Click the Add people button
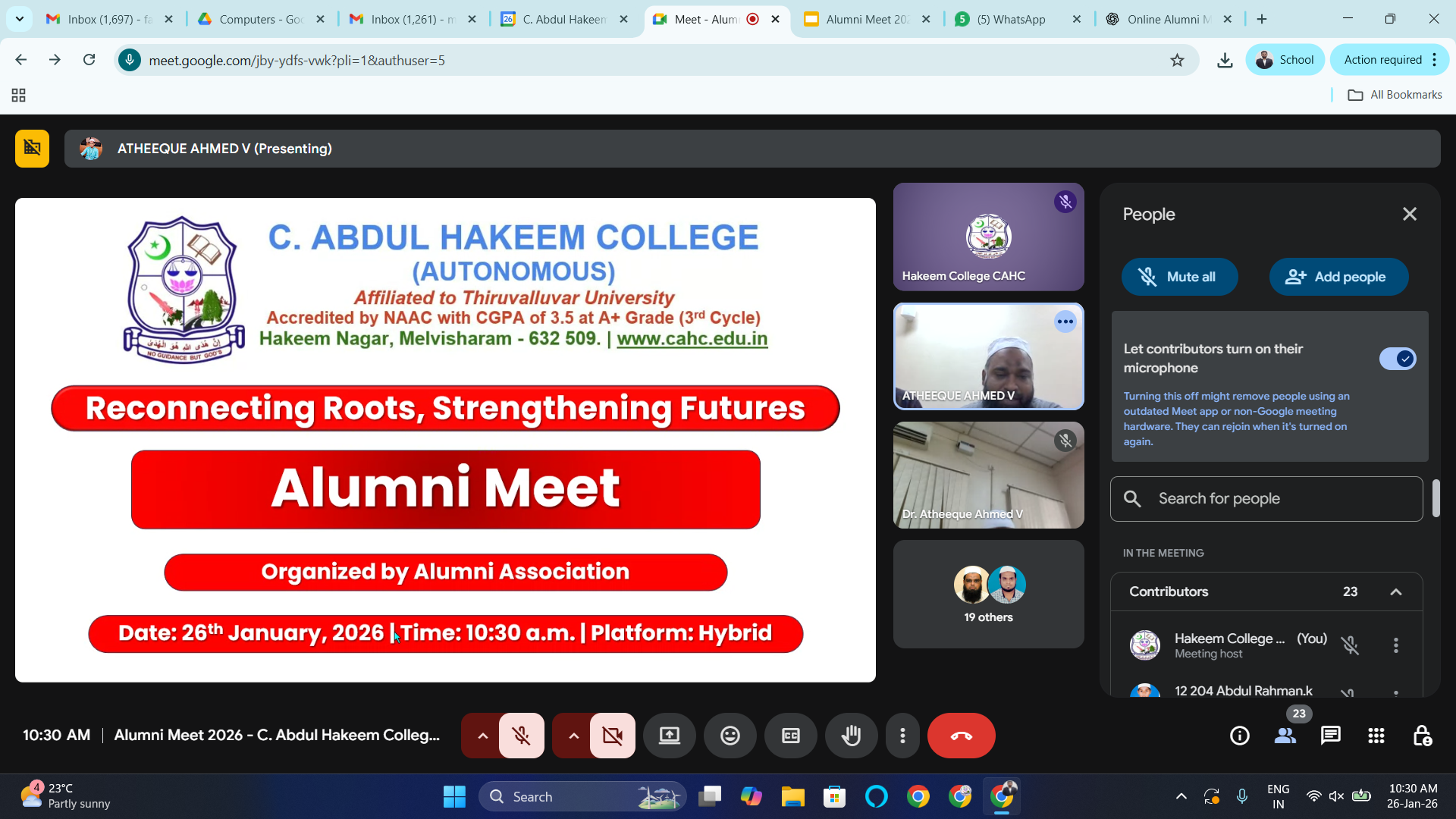 1338,277
